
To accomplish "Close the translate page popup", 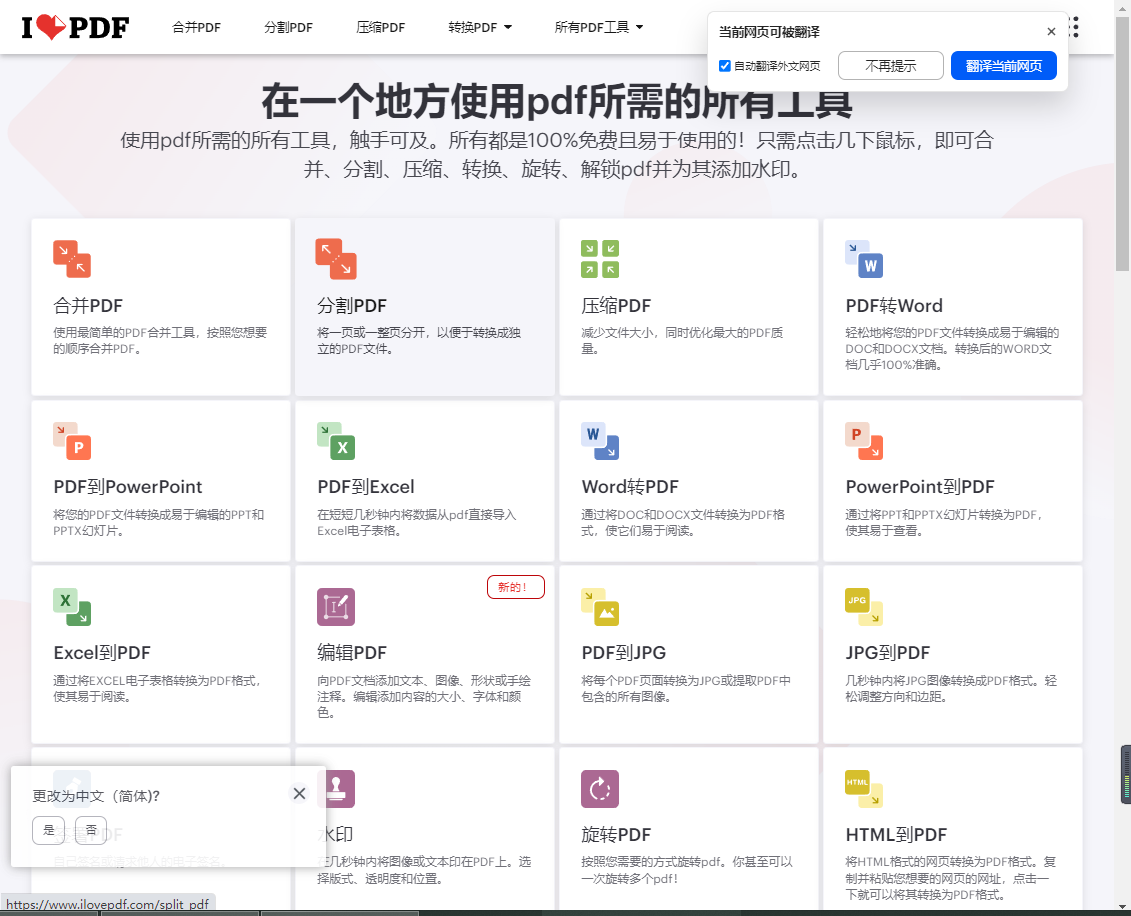I will click(x=1051, y=32).
